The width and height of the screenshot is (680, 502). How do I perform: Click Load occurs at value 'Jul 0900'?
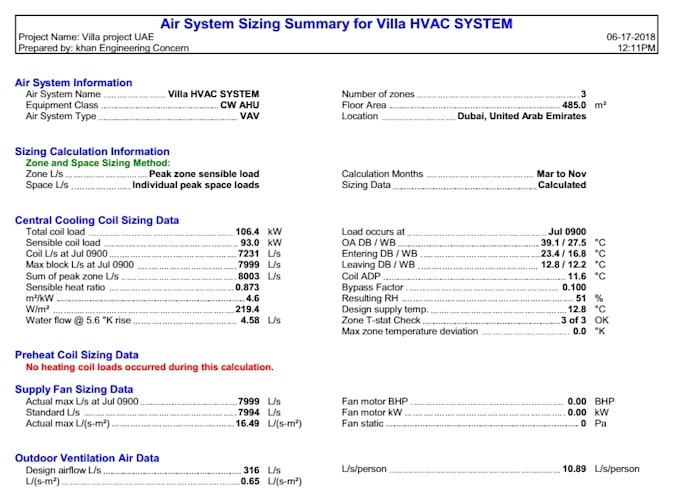click(x=567, y=231)
